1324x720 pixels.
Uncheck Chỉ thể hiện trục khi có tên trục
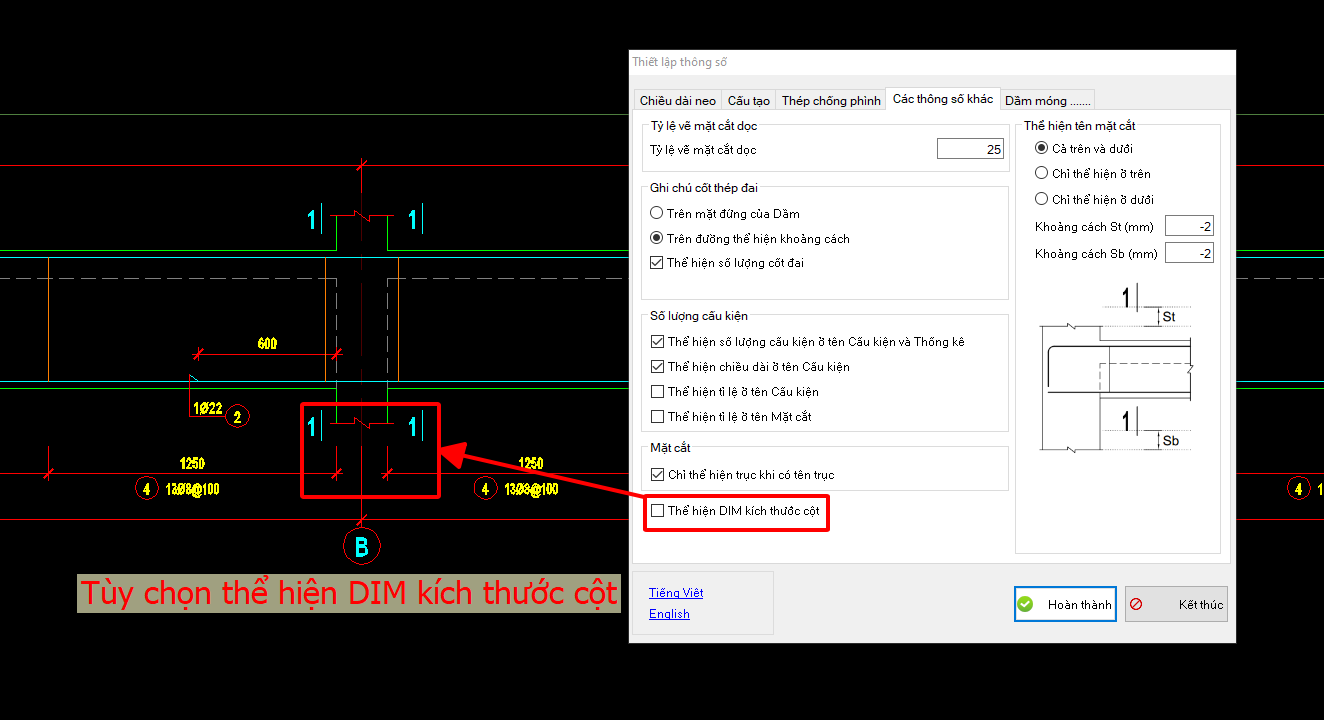[658, 475]
